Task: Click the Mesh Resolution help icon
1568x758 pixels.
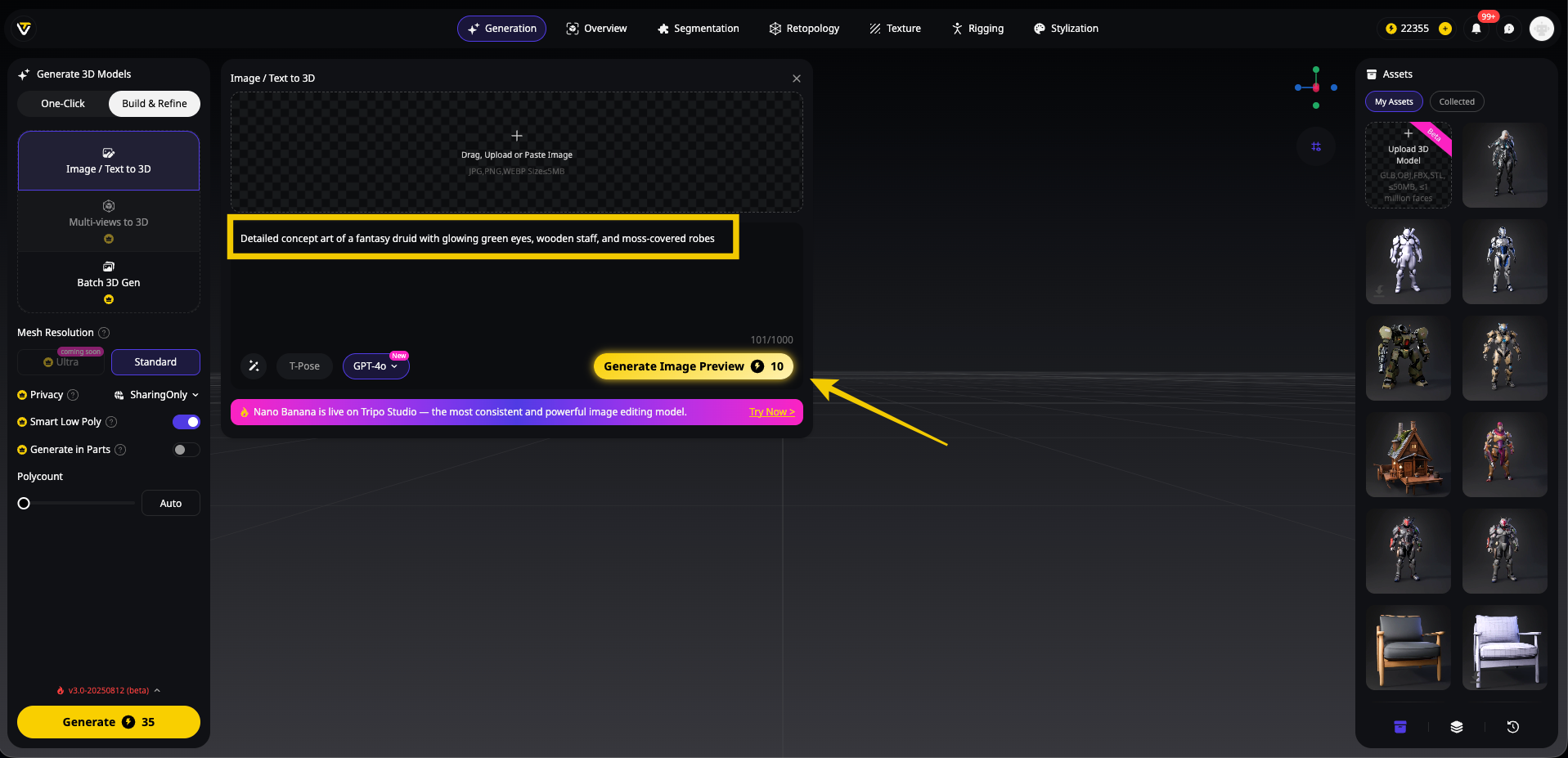Action: (x=104, y=333)
